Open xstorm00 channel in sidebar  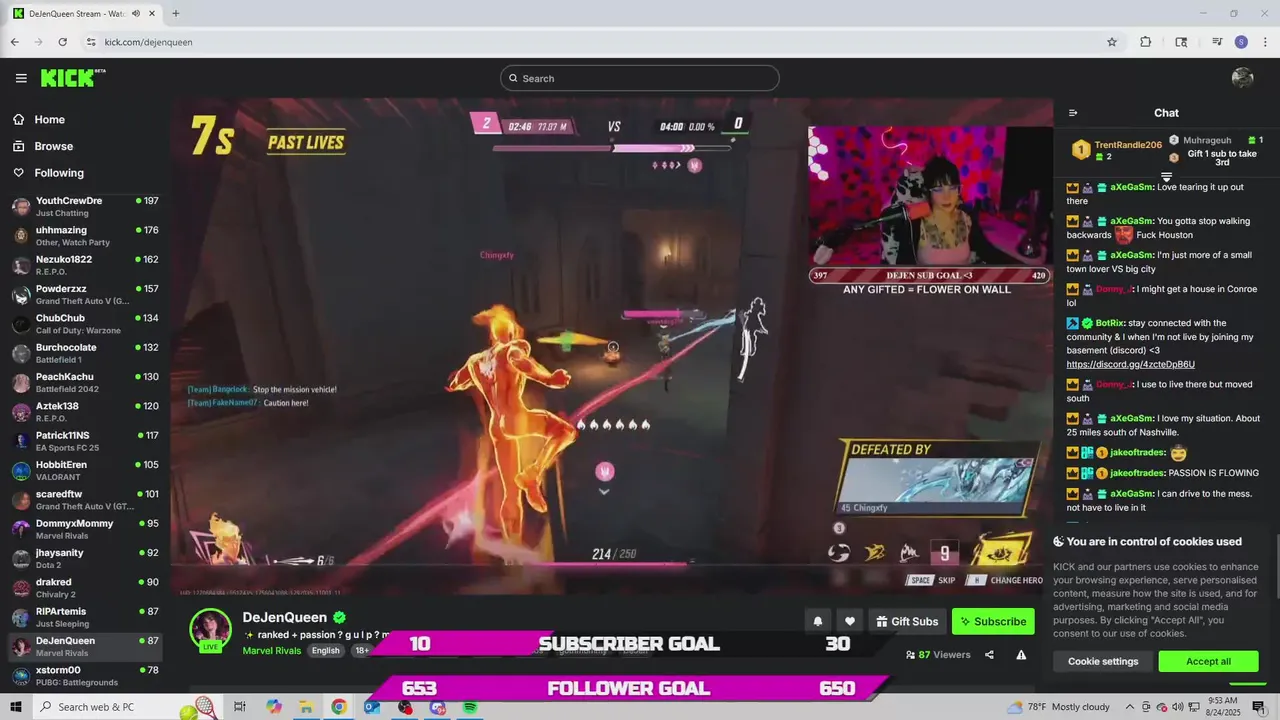85,676
